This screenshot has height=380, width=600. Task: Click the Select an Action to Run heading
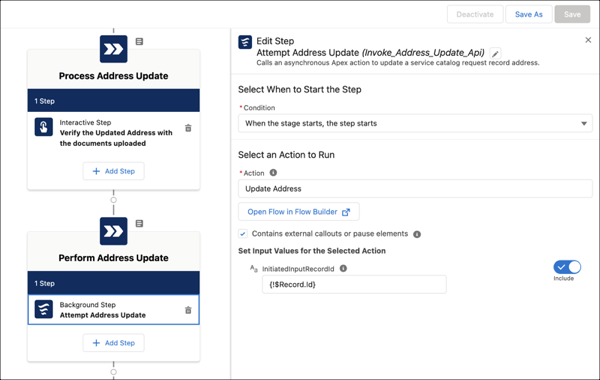pos(286,155)
